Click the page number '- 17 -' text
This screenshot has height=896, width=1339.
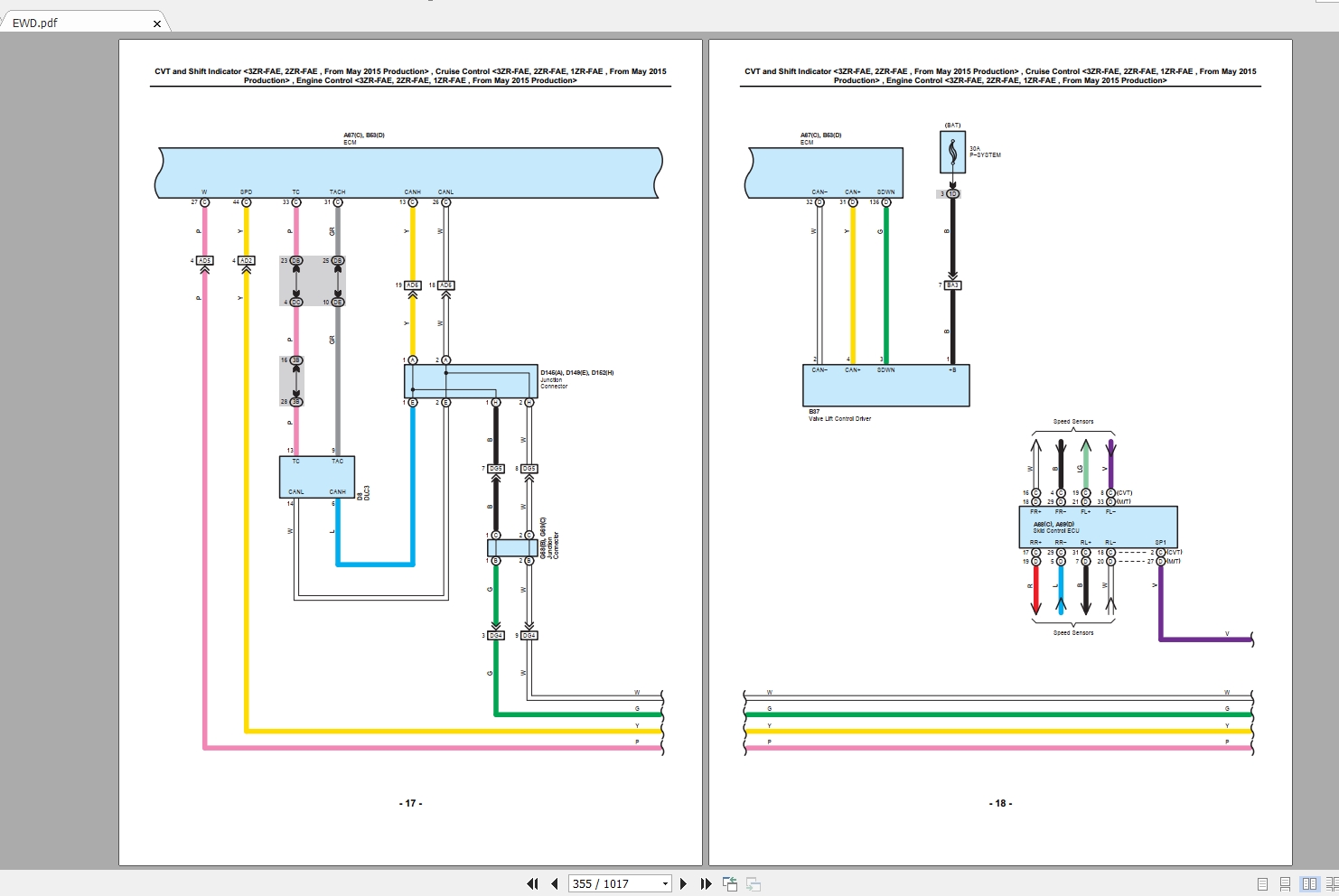(410, 803)
